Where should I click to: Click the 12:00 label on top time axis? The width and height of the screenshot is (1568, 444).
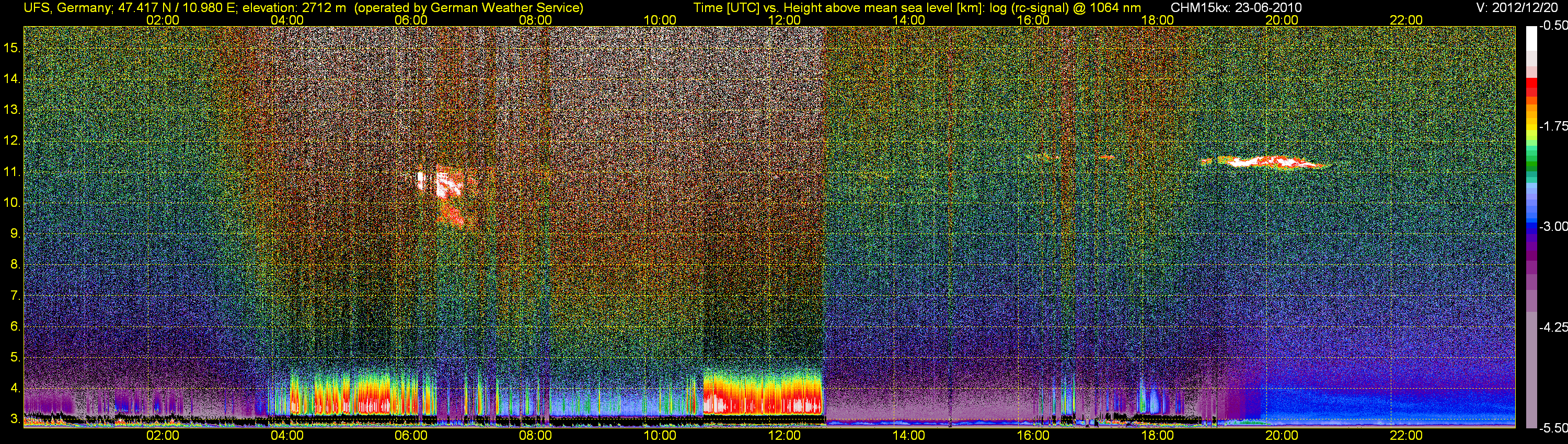click(784, 20)
